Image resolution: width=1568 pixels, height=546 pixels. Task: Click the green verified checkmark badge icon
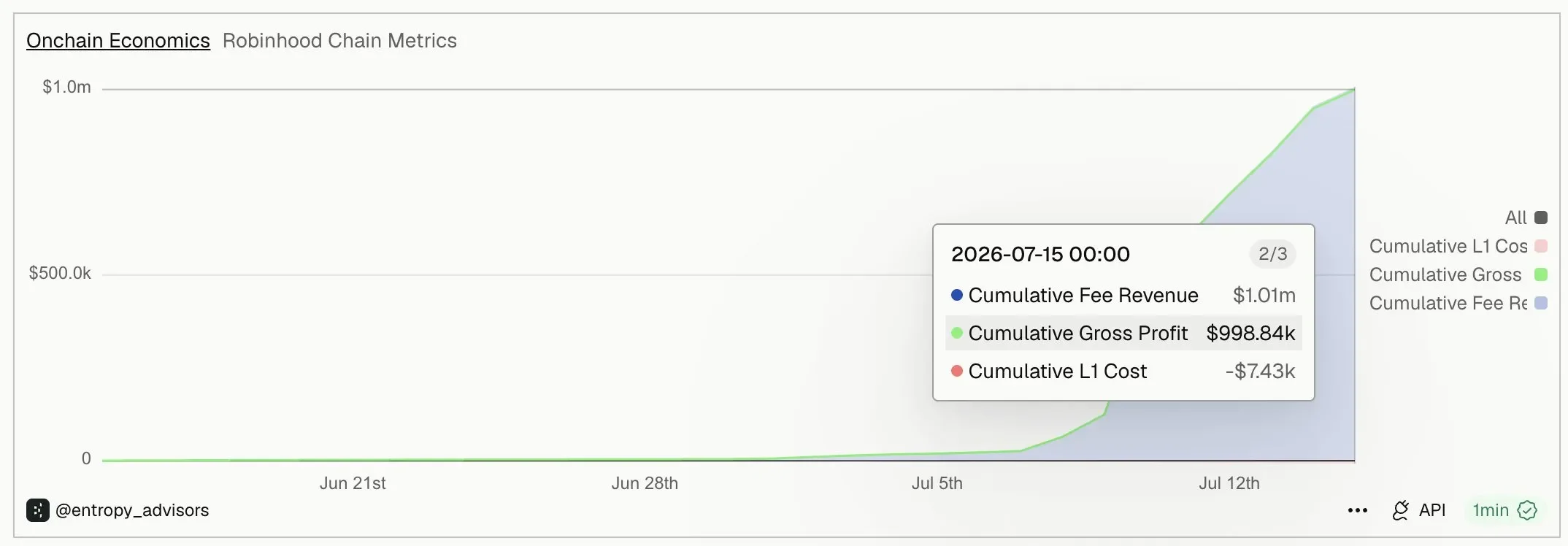click(x=1527, y=510)
